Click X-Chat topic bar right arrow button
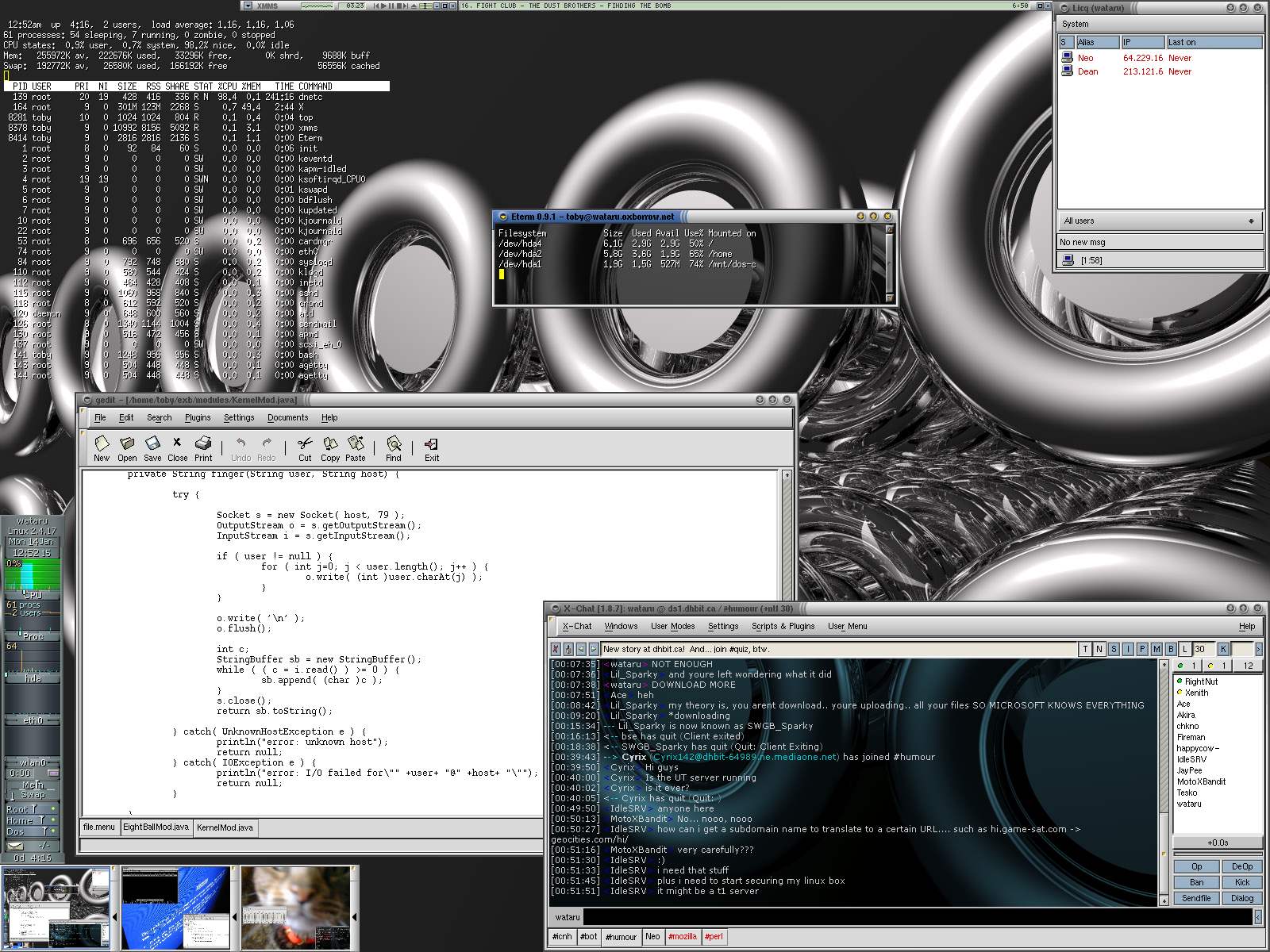Screen dimensions: 1270x952 tap(594, 649)
